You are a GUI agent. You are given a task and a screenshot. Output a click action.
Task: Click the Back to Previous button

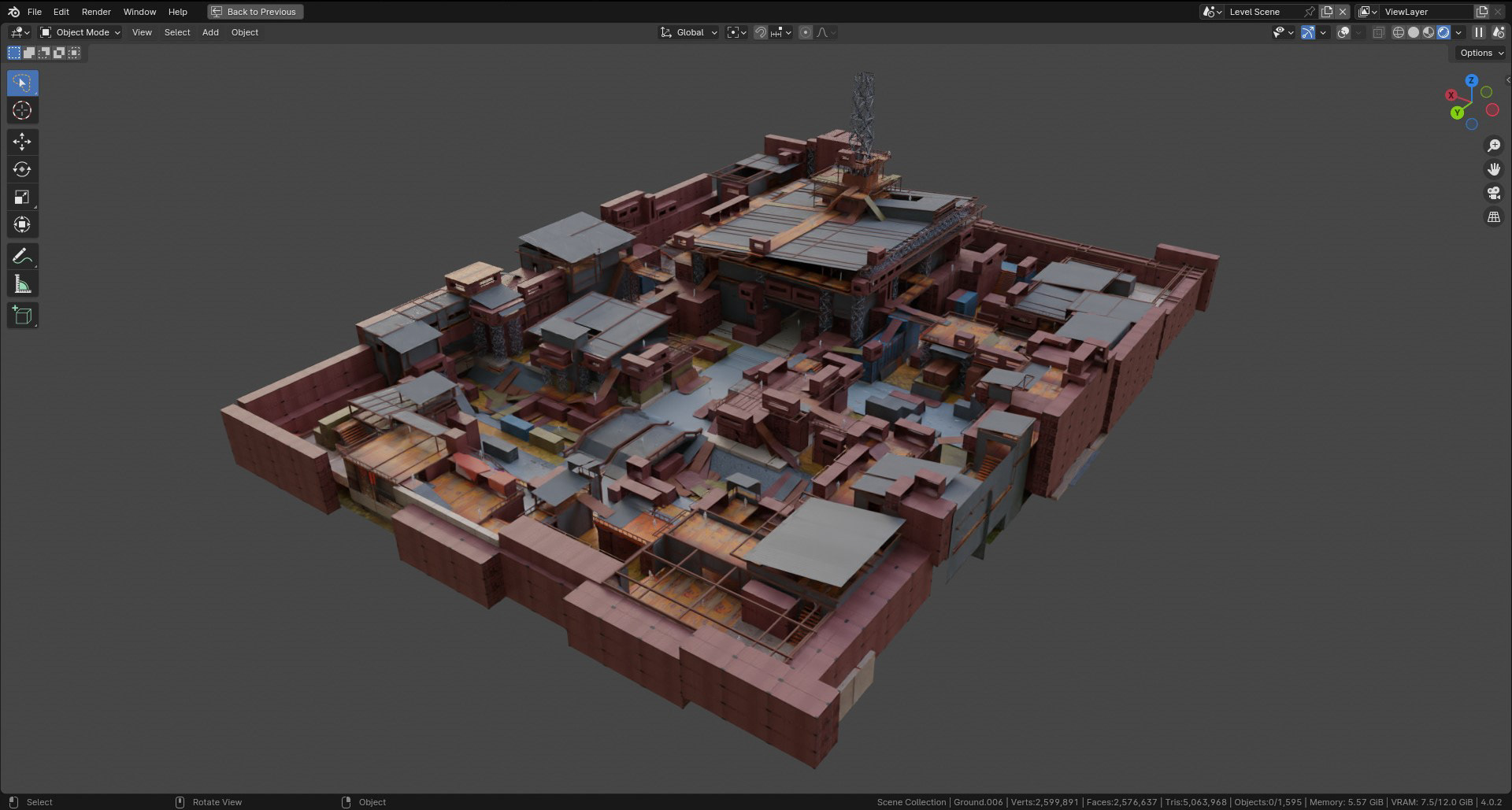tap(255, 12)
